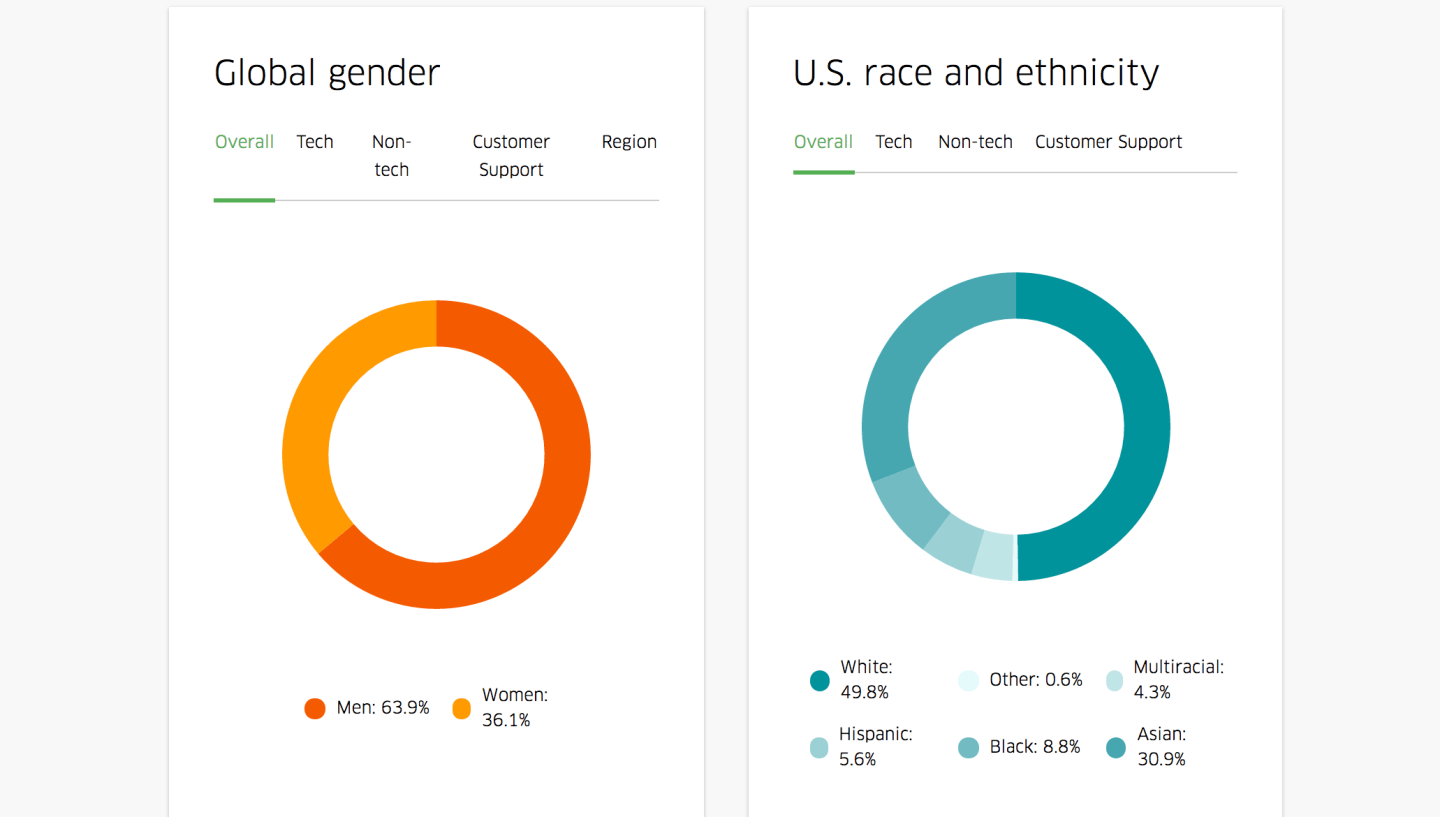Click the Men legend color dot
This screenshot has height=817, width=1440.
315,707
